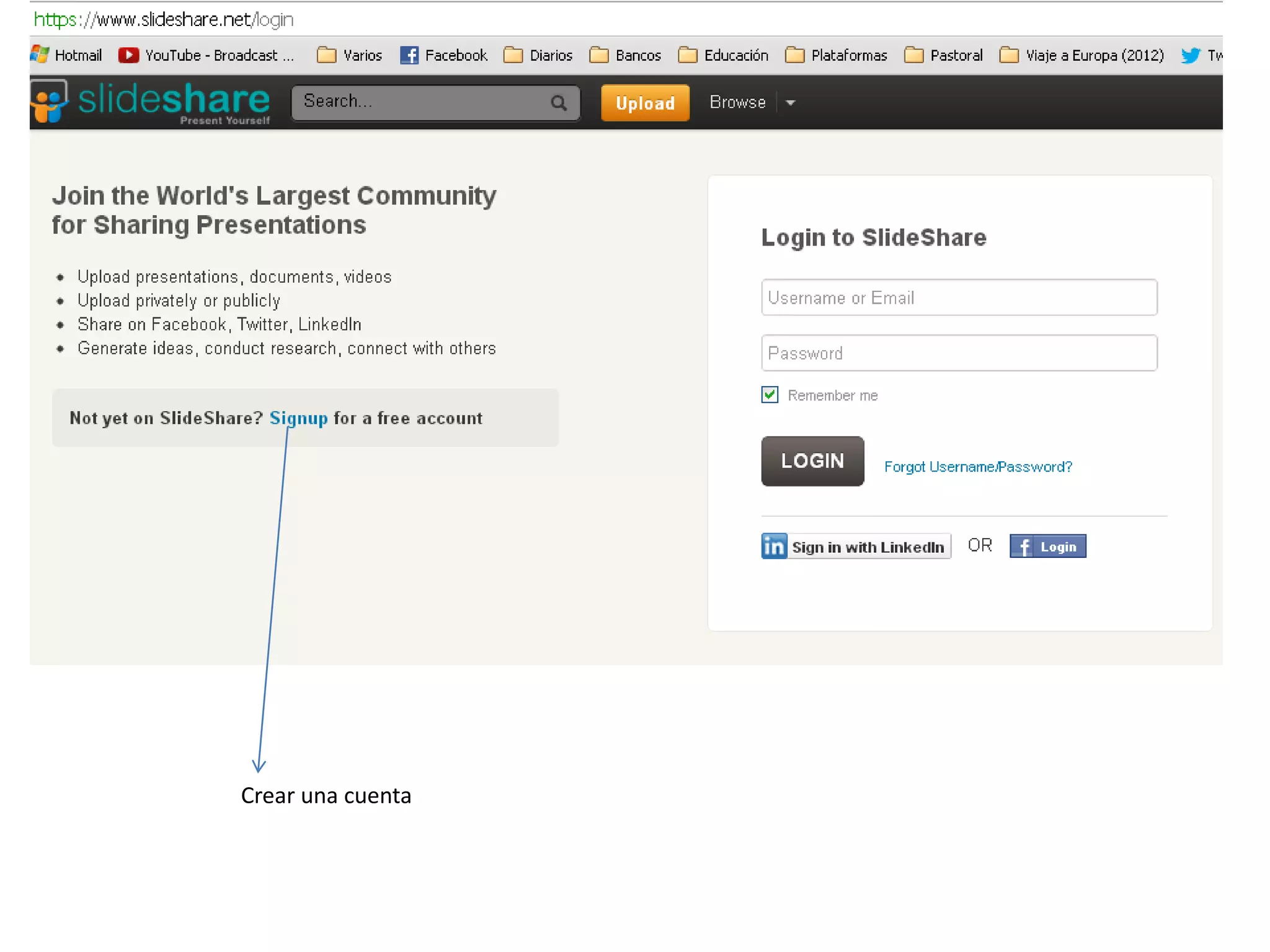
Task: Click the Facebook Login button
Action: click(x=1047, y=546)
